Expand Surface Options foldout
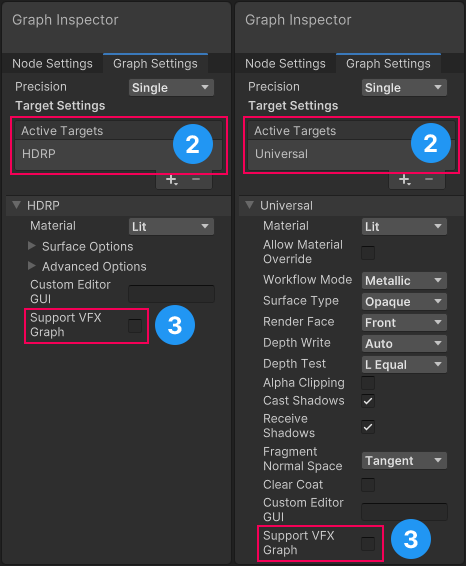Image resolution: width=466 pixels, height=566 pixels. coord(32,246)
